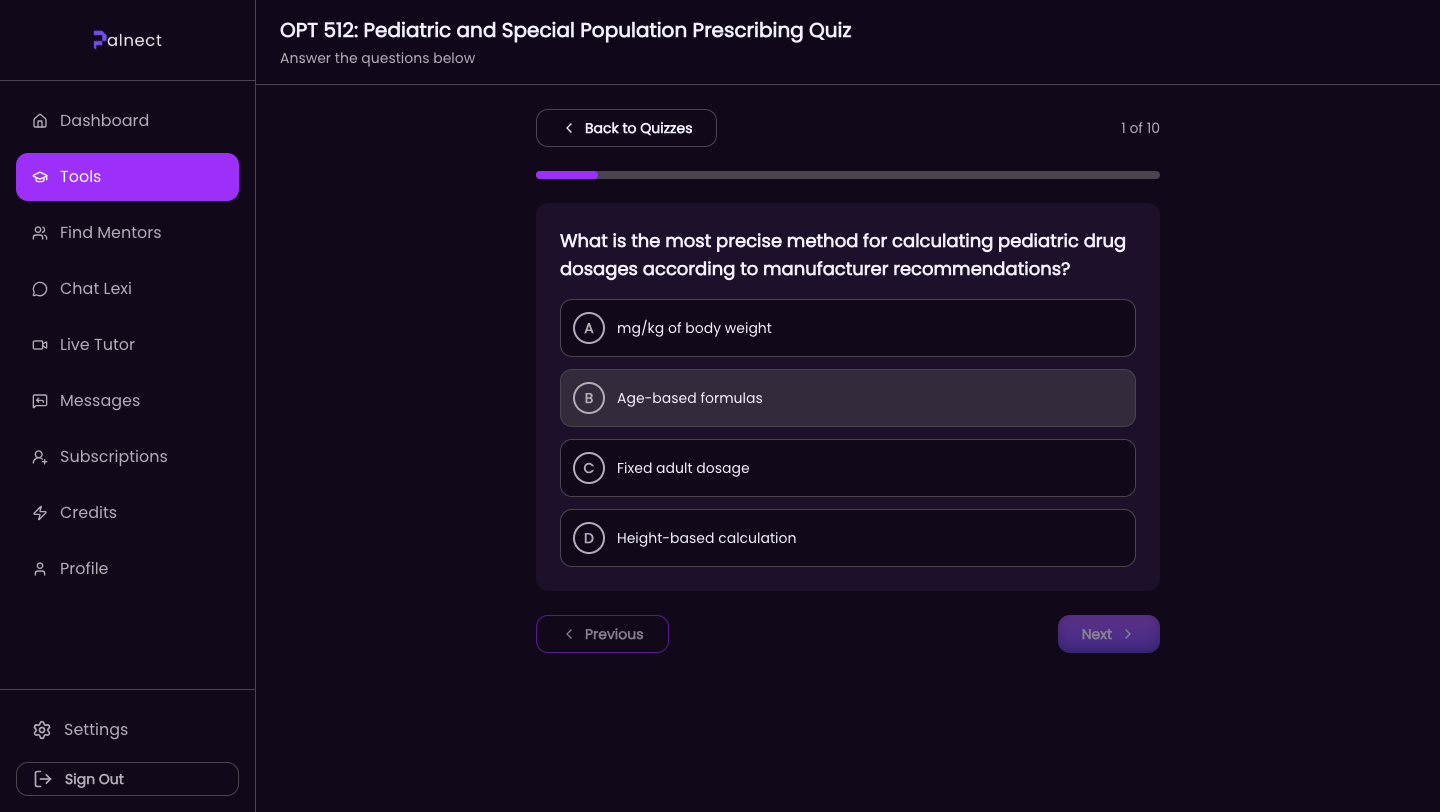Click the Settings gear icon
Viewport: 1440px width, 812px height.
point(41,730)
